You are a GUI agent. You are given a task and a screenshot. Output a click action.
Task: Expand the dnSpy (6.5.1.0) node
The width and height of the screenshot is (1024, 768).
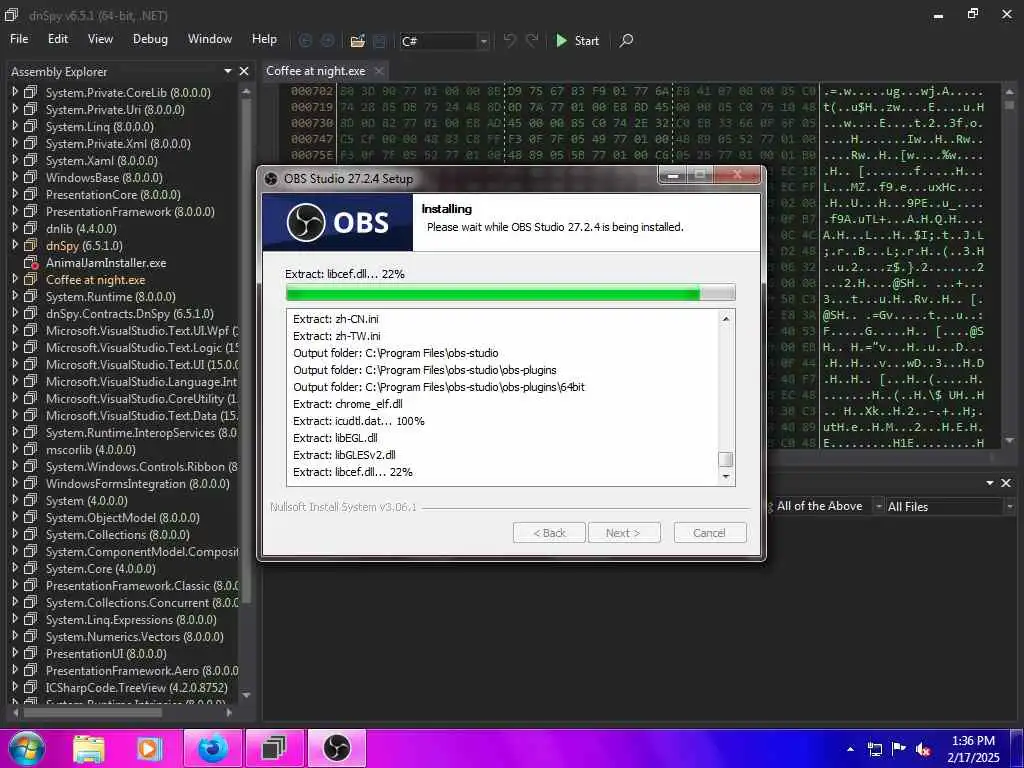(x=15, y=245)
